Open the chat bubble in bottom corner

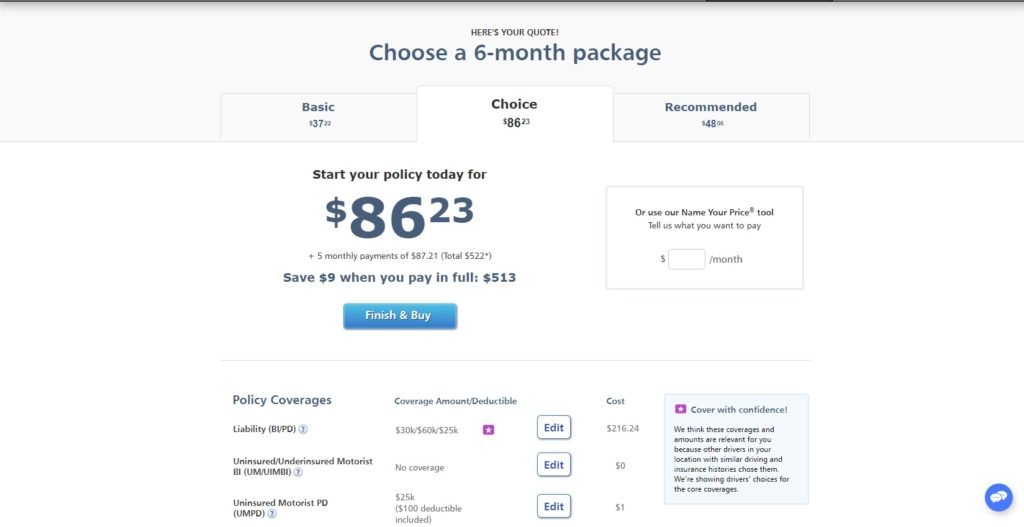[x=998, y=497]
